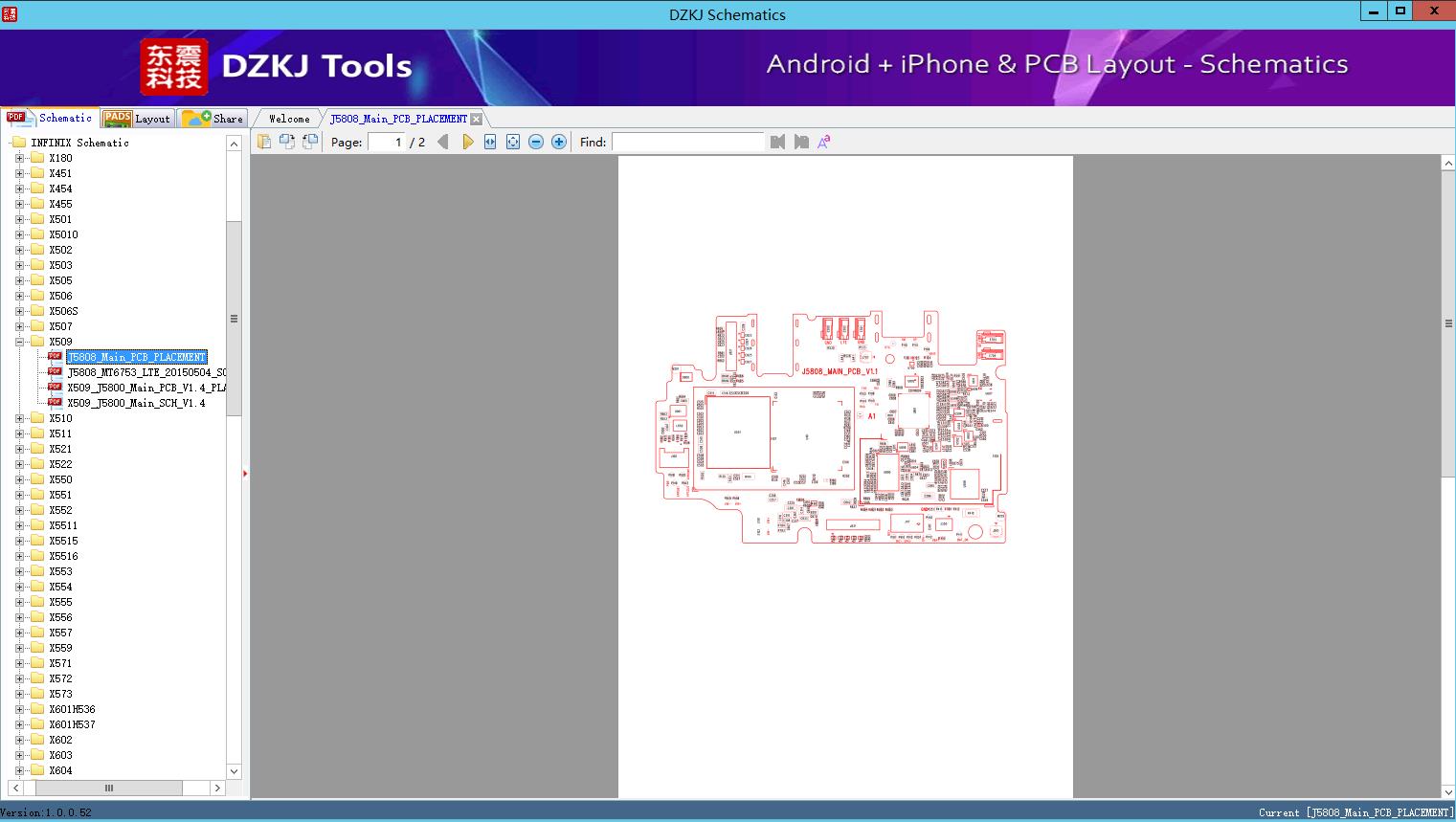This screenshot has width=1456, height=822.
Task: Click the tree panel scroll down arrow
Action: (234, 770)
